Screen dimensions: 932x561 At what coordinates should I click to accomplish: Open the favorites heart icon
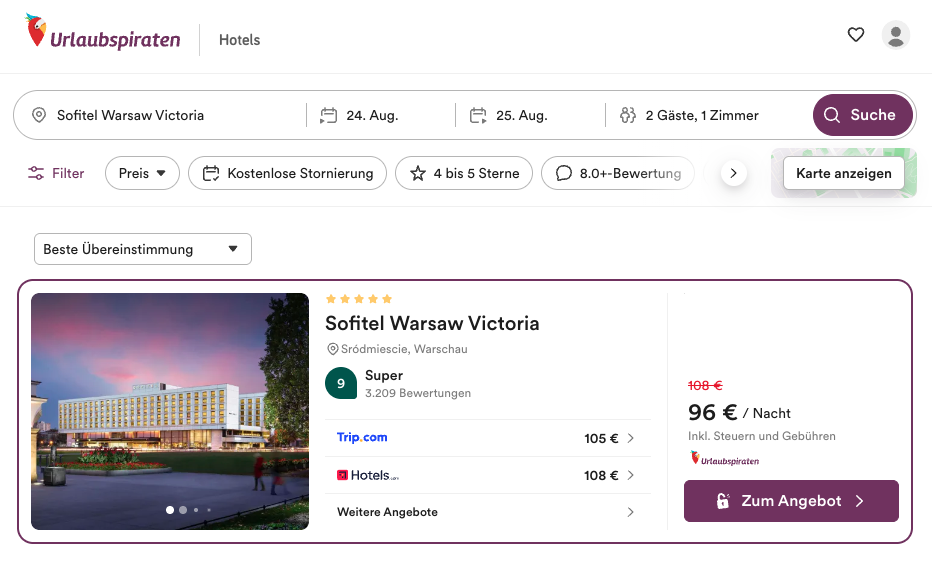[856, 34]
